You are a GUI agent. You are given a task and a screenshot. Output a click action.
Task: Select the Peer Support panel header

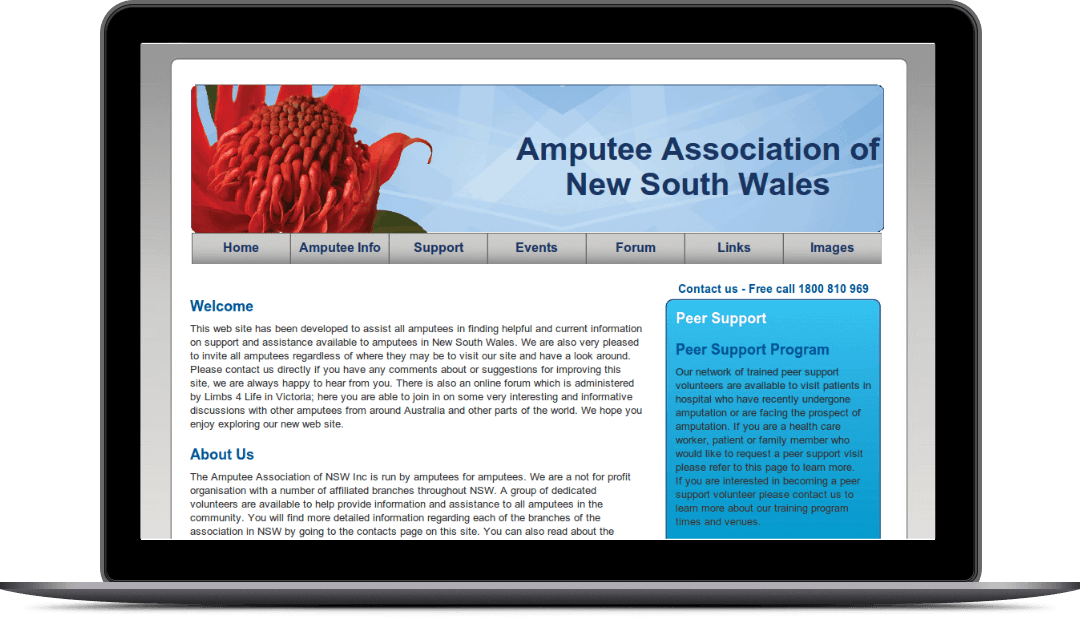coord(721,318)
